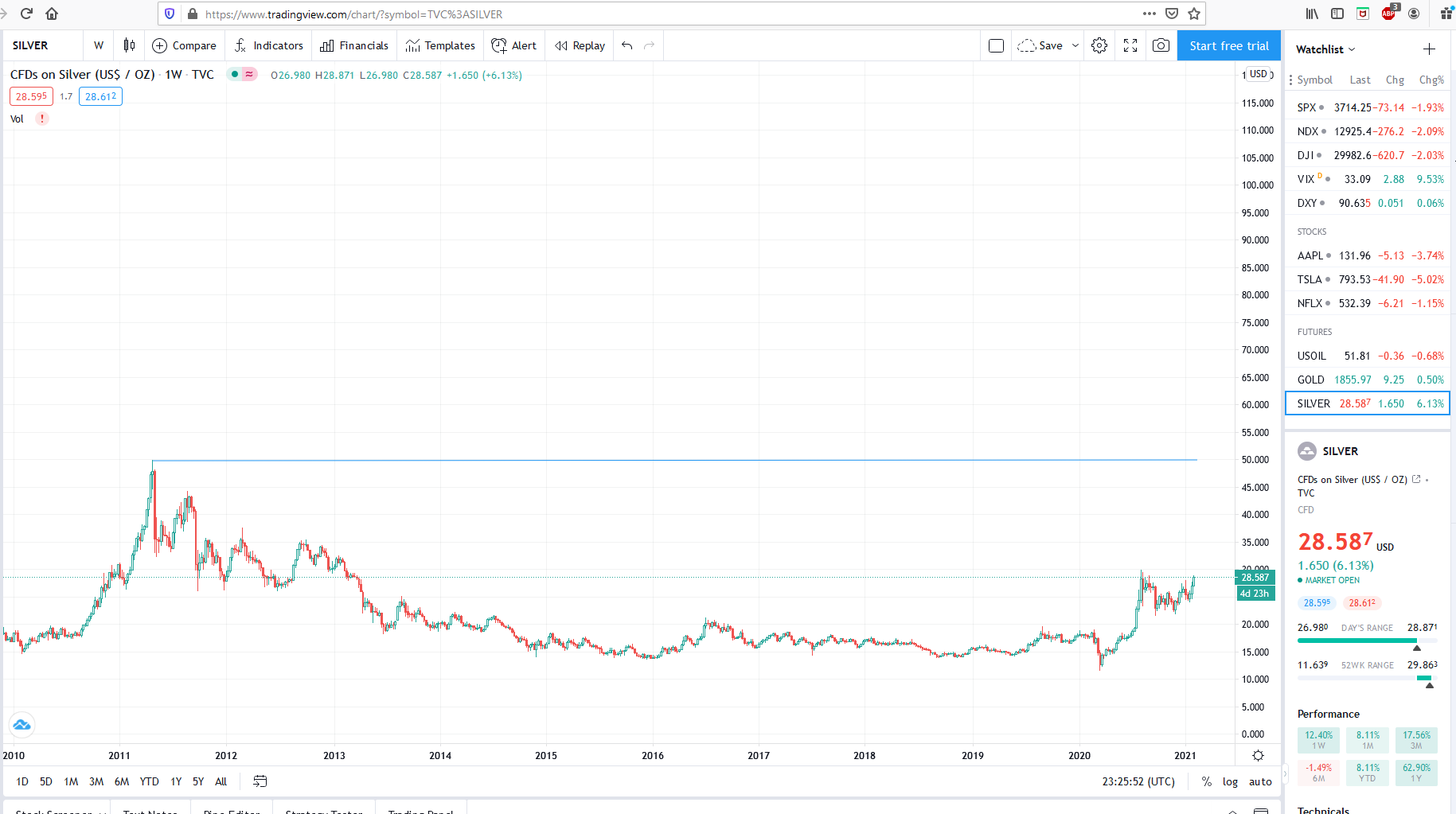Screen dimensions: 1456x814
Task: Toggle the browser sidebar icon
Action: pyautogui.click(x=1337, y=14)
